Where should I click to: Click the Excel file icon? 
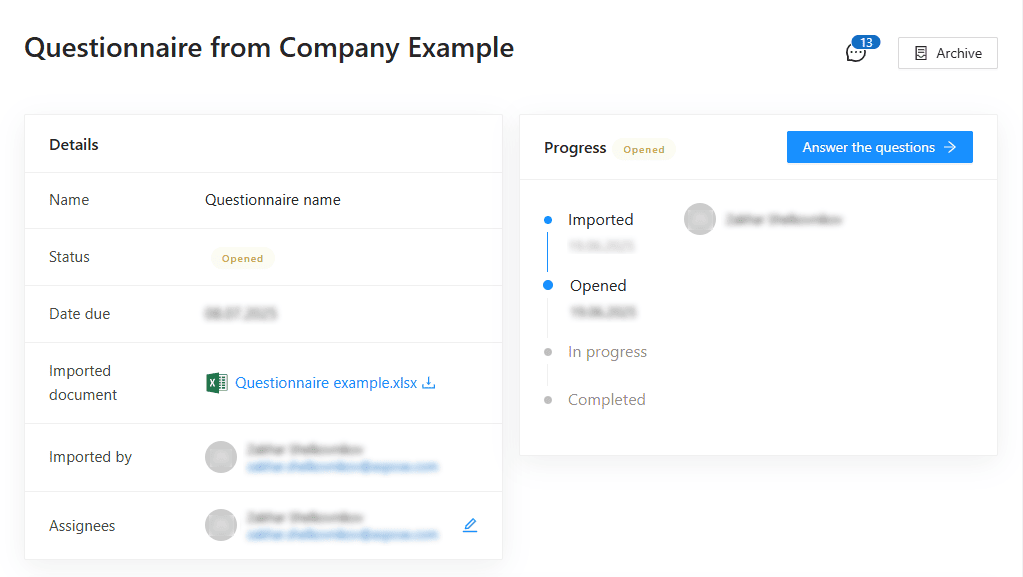click(216, 382)
